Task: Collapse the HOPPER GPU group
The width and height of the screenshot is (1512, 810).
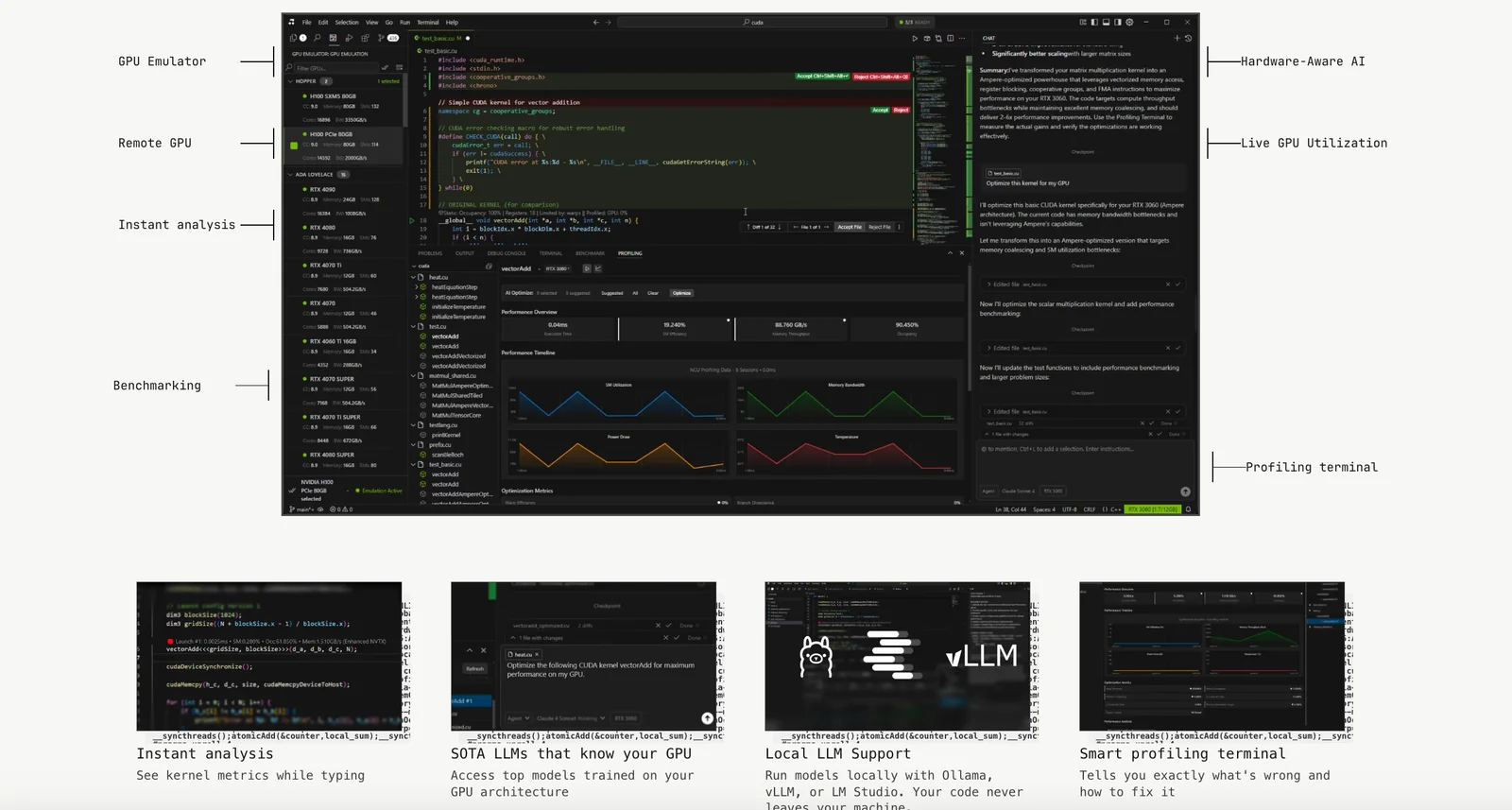Action: (x=291, y=81)
